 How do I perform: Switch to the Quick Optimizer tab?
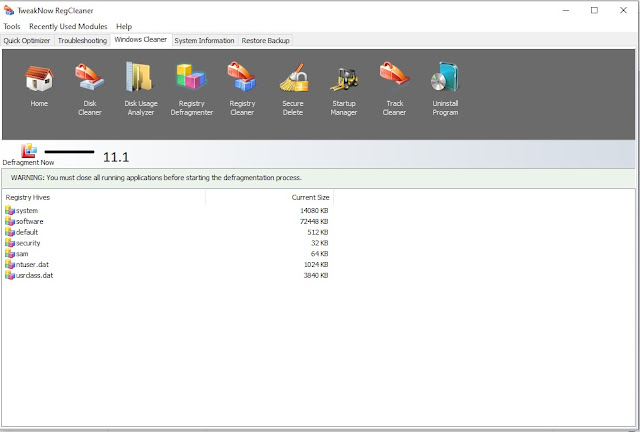[27, 40]
